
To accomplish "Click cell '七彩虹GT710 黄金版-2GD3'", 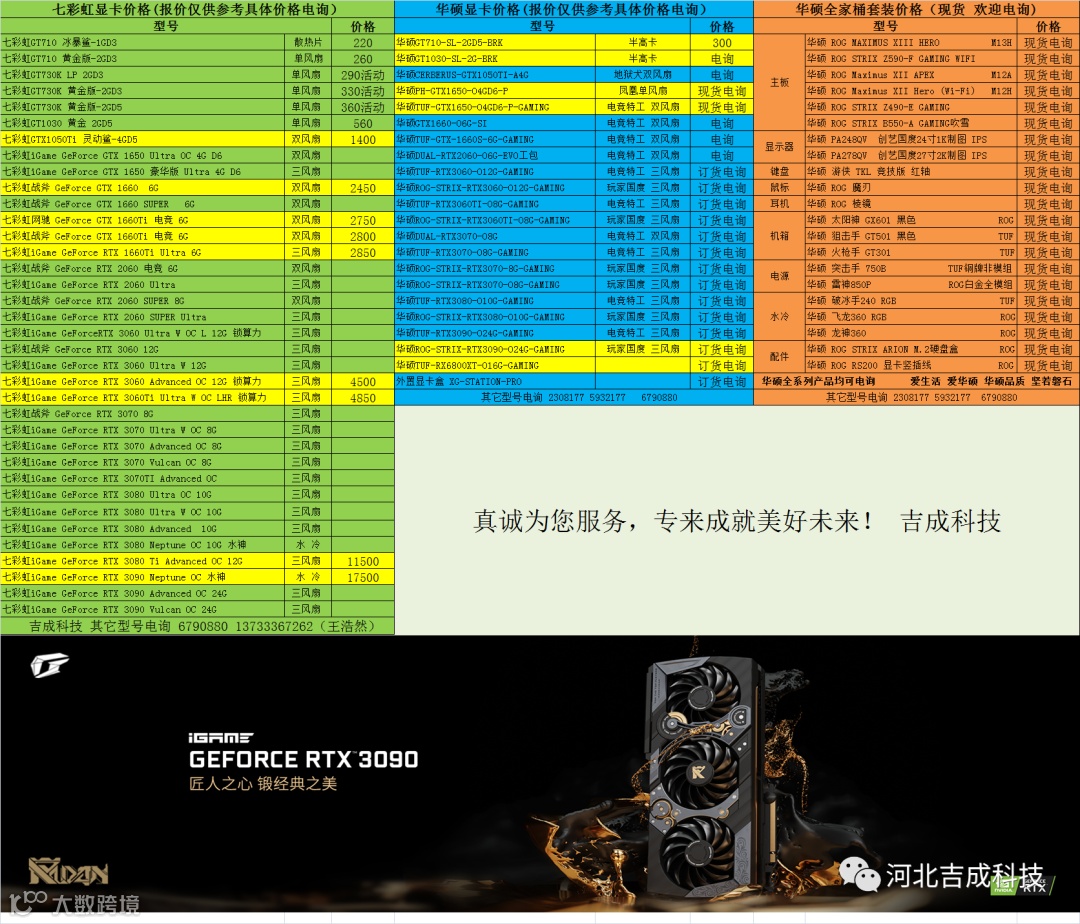I will (143, 59).
